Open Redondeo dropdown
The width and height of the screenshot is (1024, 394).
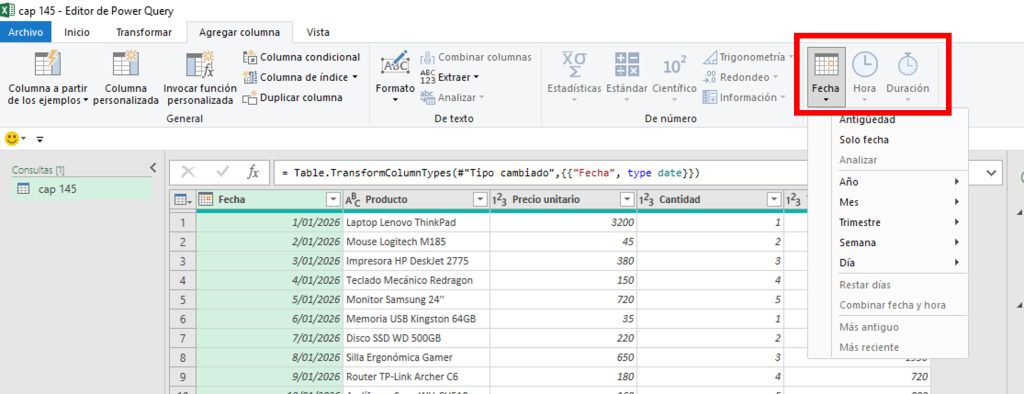(741, 77)
